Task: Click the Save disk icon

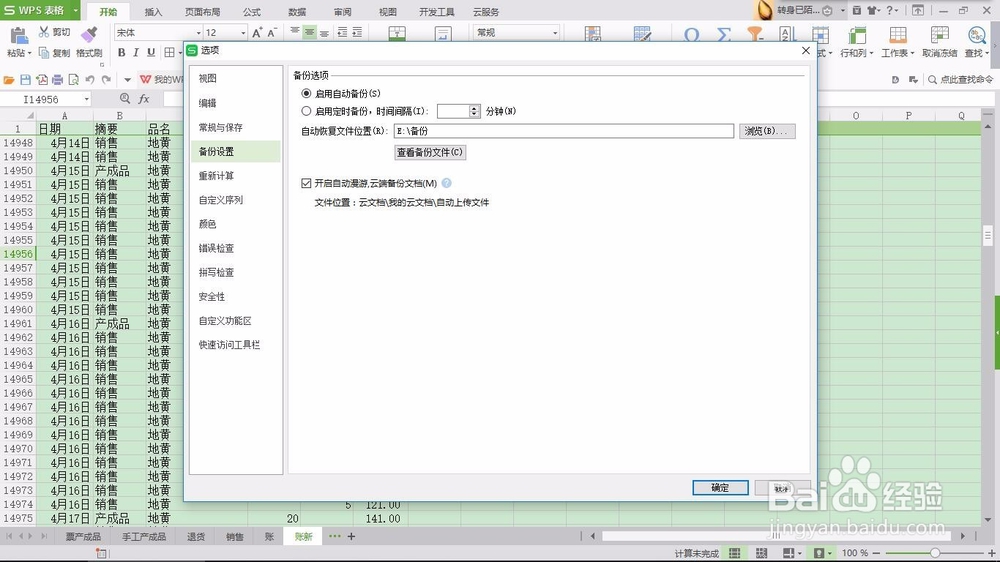Action: pyautogui.click(x=26, y=80)
